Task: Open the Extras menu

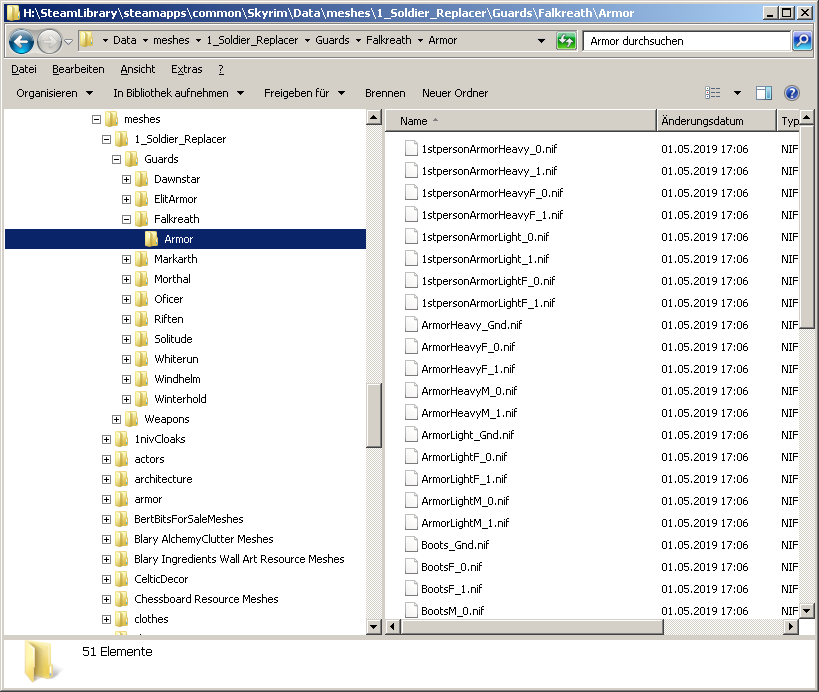Action: click(186, 69)
